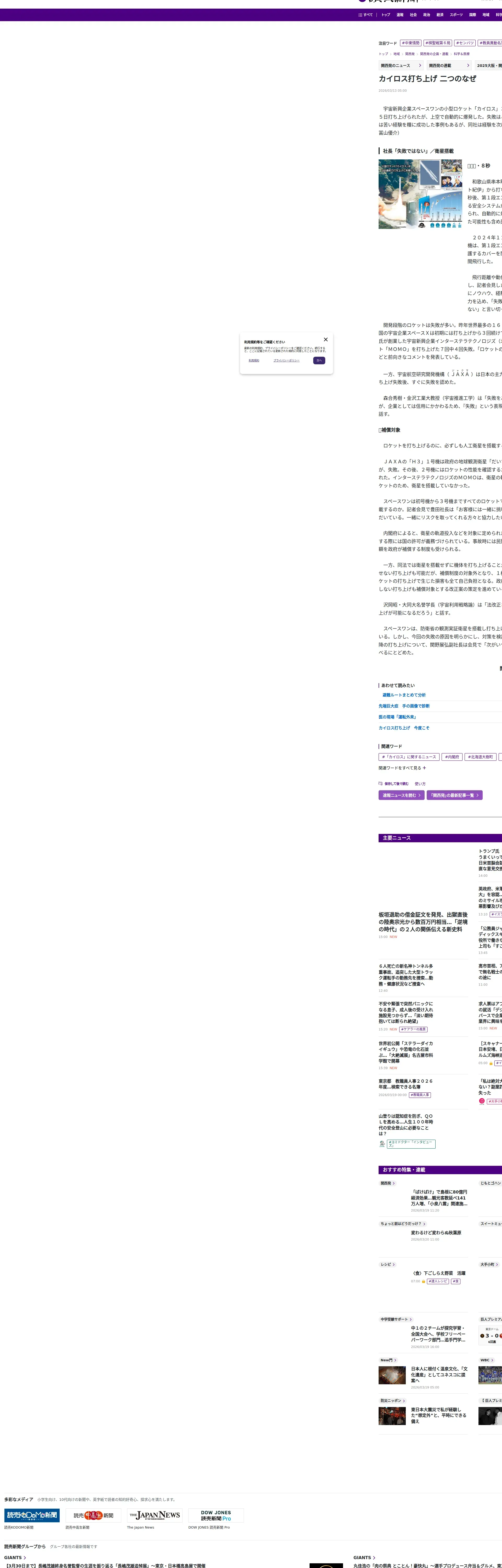Click the 関西発の企画・連載 breadcrumb link
The height and width of the screenshot is (1568, 502).
(434, 54)
